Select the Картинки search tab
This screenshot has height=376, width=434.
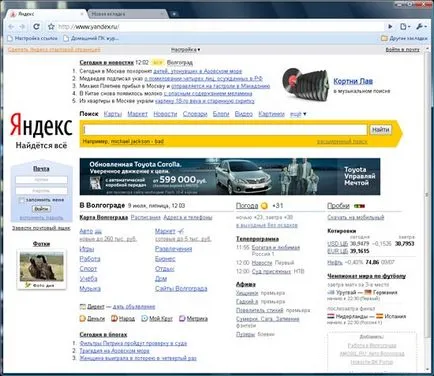point(271,114)
